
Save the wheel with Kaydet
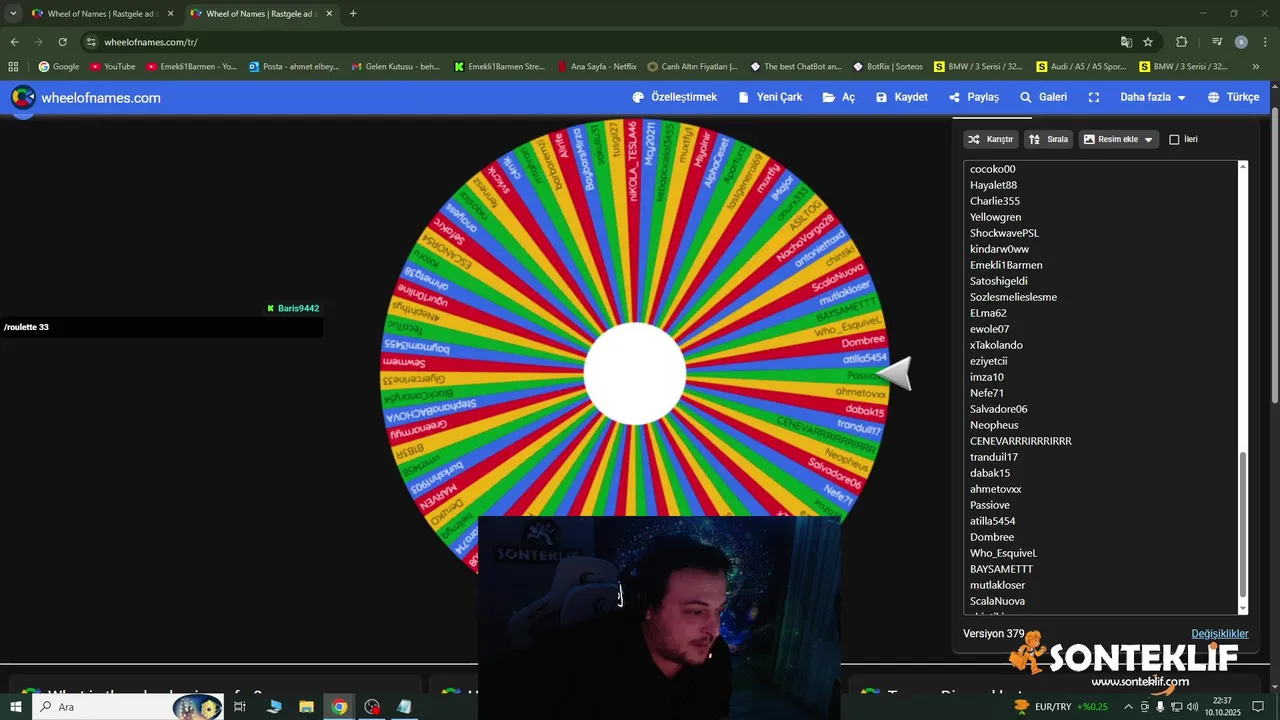902,97
